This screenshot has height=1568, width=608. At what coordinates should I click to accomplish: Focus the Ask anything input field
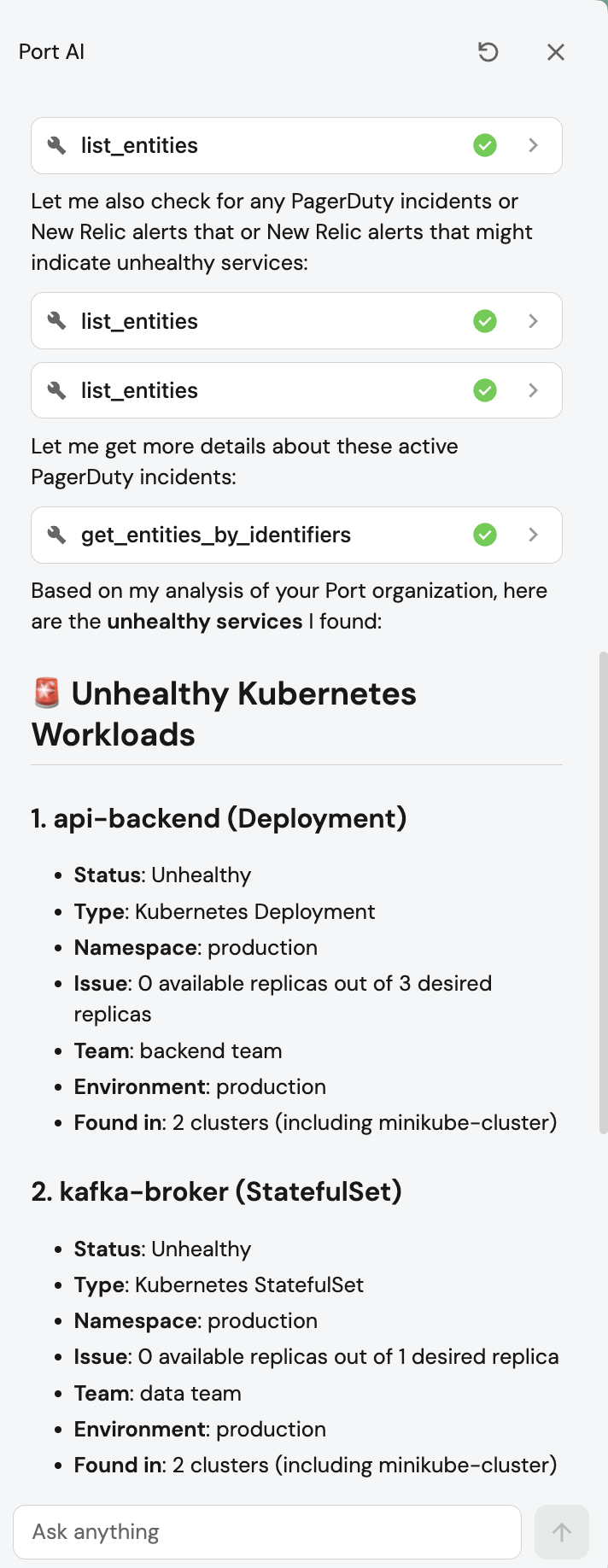[x=266, y=1531]
